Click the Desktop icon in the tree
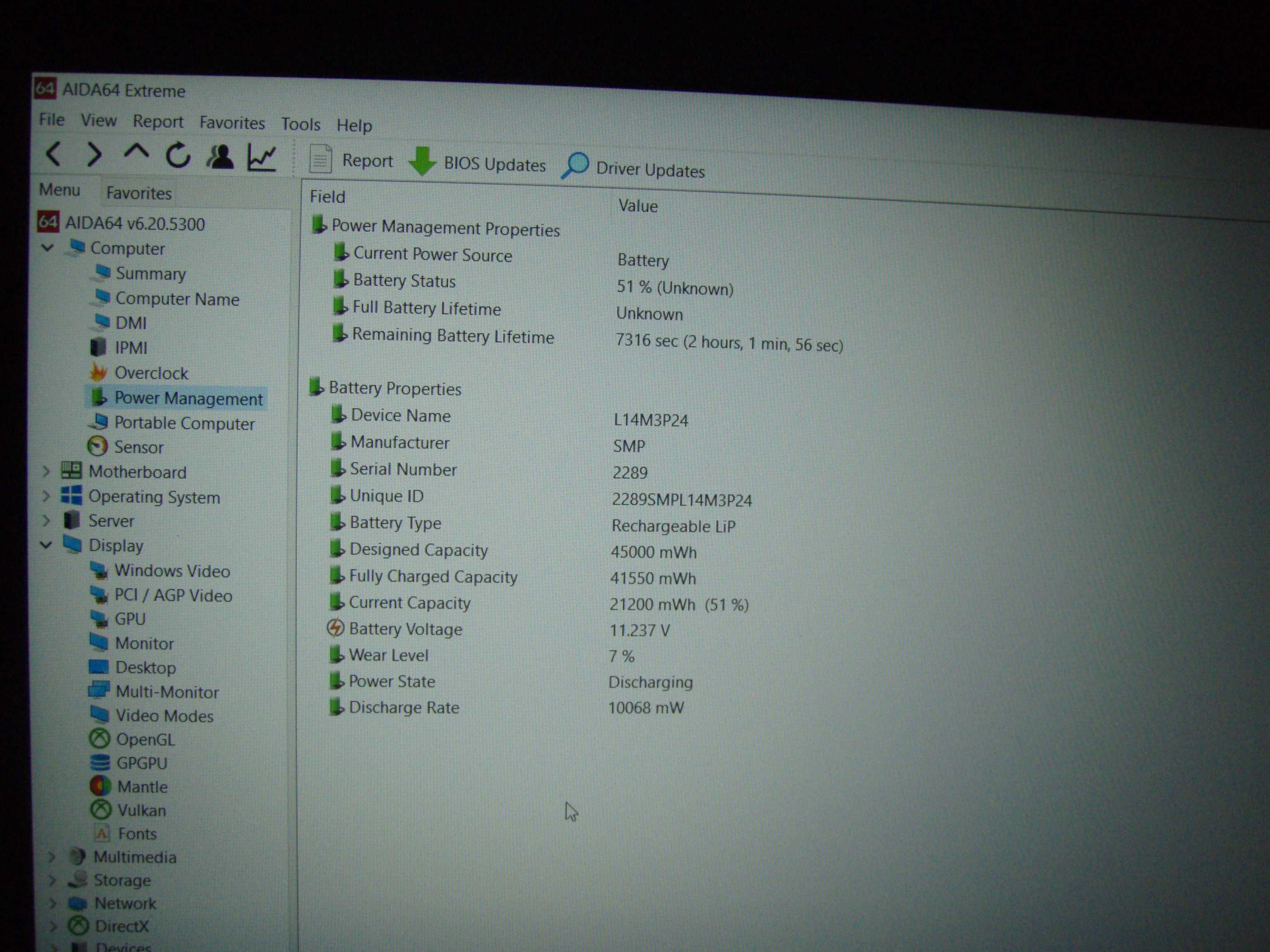Screen dimensions: 1270x952 coord(99,667)
